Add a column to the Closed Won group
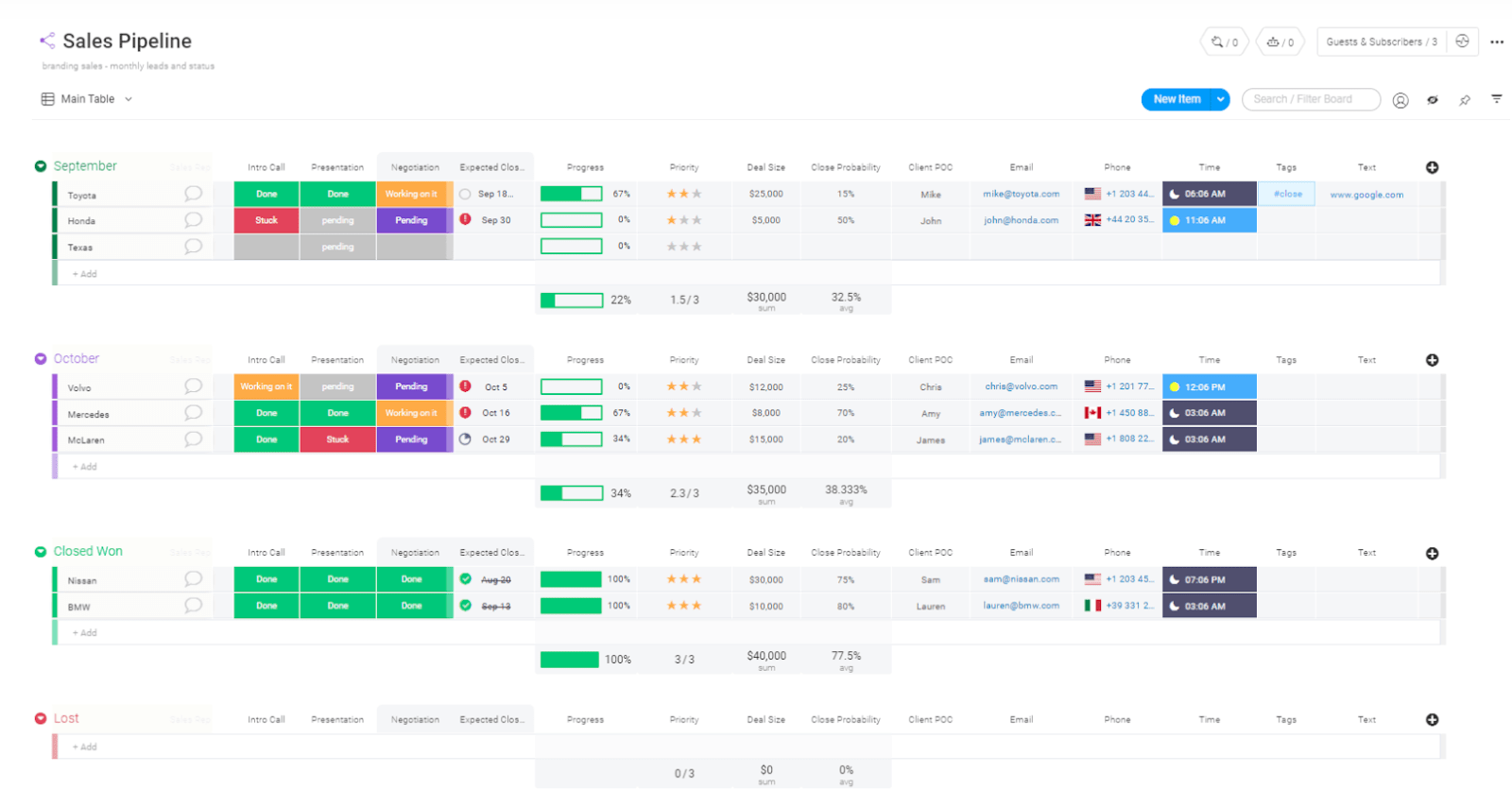 (1433, 554)
